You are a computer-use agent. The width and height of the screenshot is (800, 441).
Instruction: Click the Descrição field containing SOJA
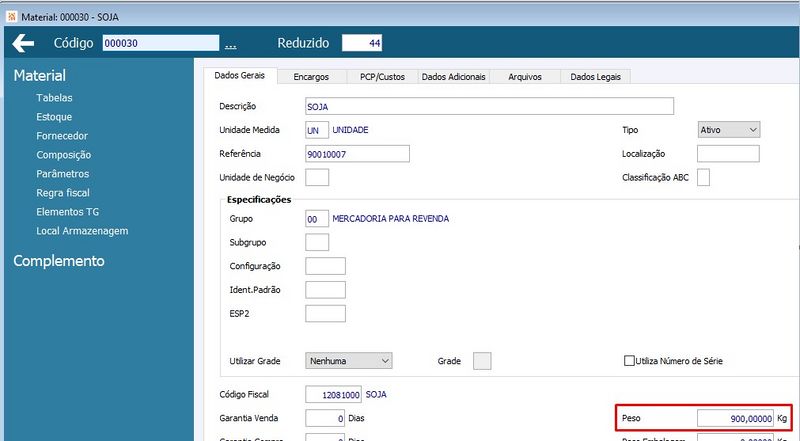(x=489, y=106)
